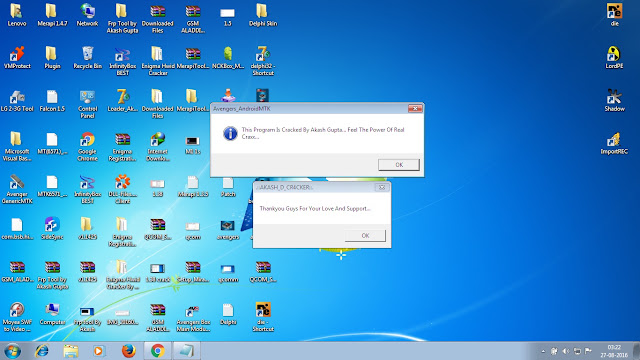Select the Recycle Bin icon
Screen dimensions: 640x360
point(87,58)
